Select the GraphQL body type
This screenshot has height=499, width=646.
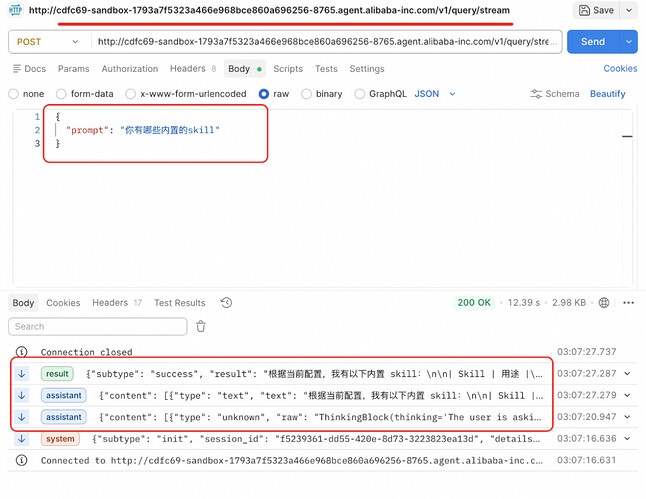coord(360,94)
